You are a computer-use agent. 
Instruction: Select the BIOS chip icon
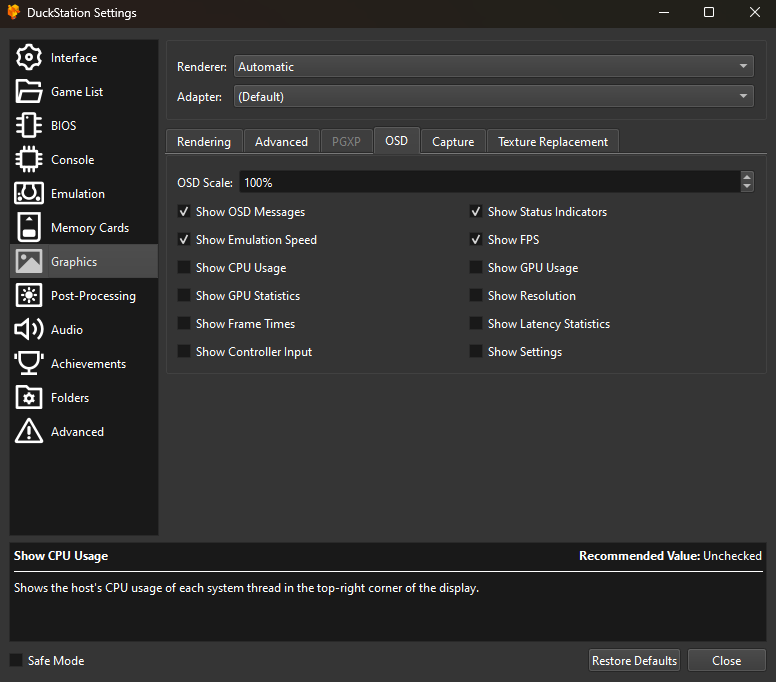click(x=29, y=125)
